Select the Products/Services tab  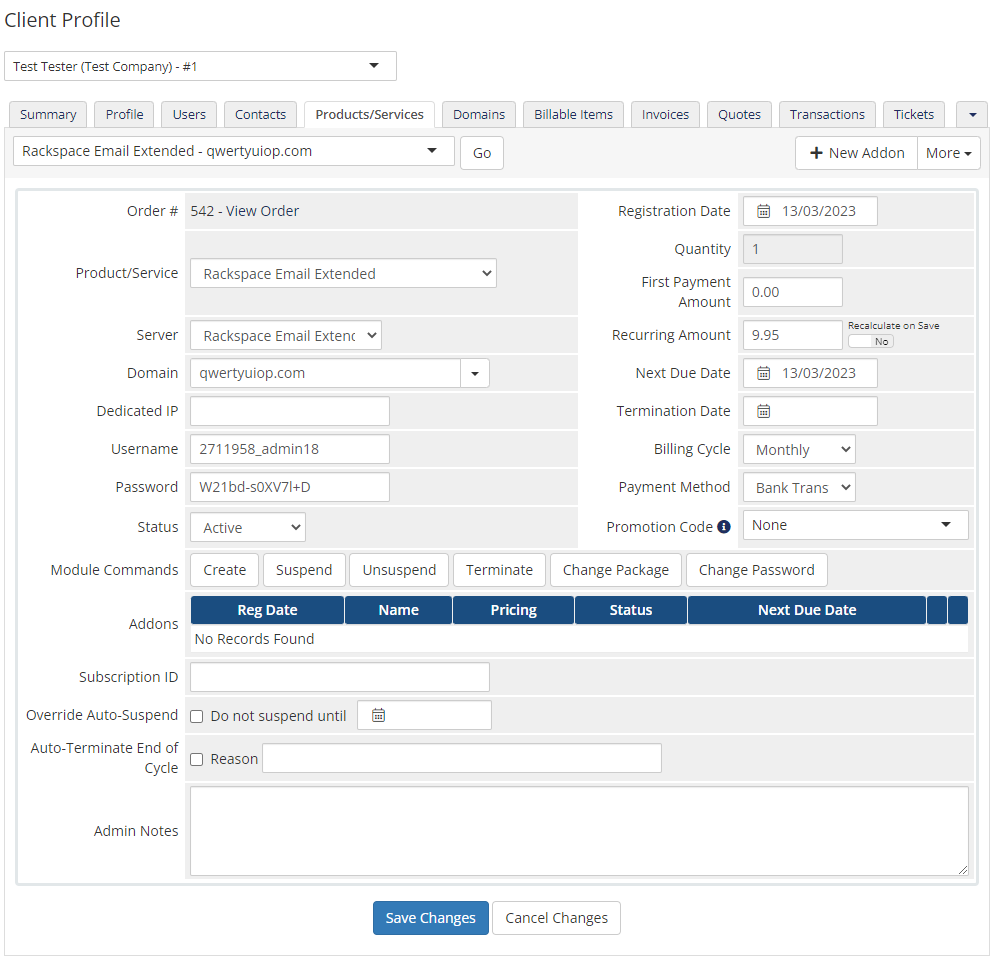pos(369,115)
